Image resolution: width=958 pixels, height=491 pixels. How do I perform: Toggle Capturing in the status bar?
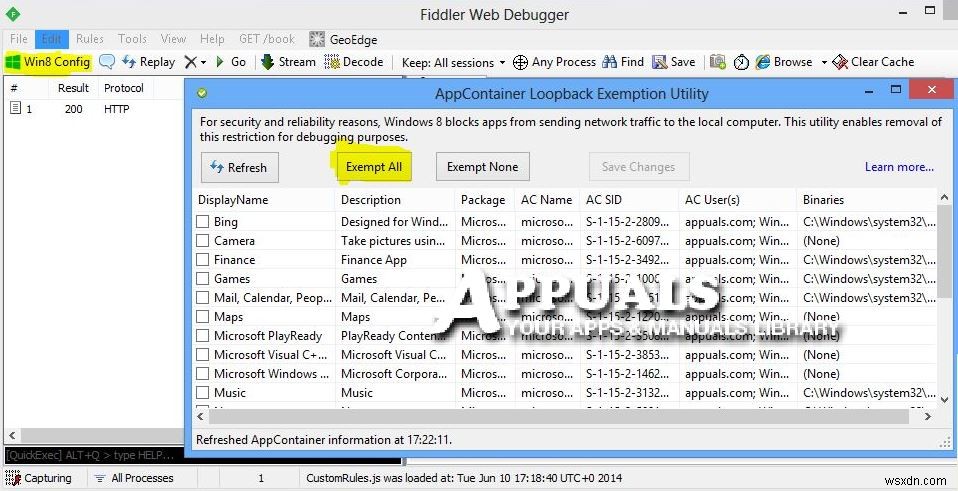point(39,478)
